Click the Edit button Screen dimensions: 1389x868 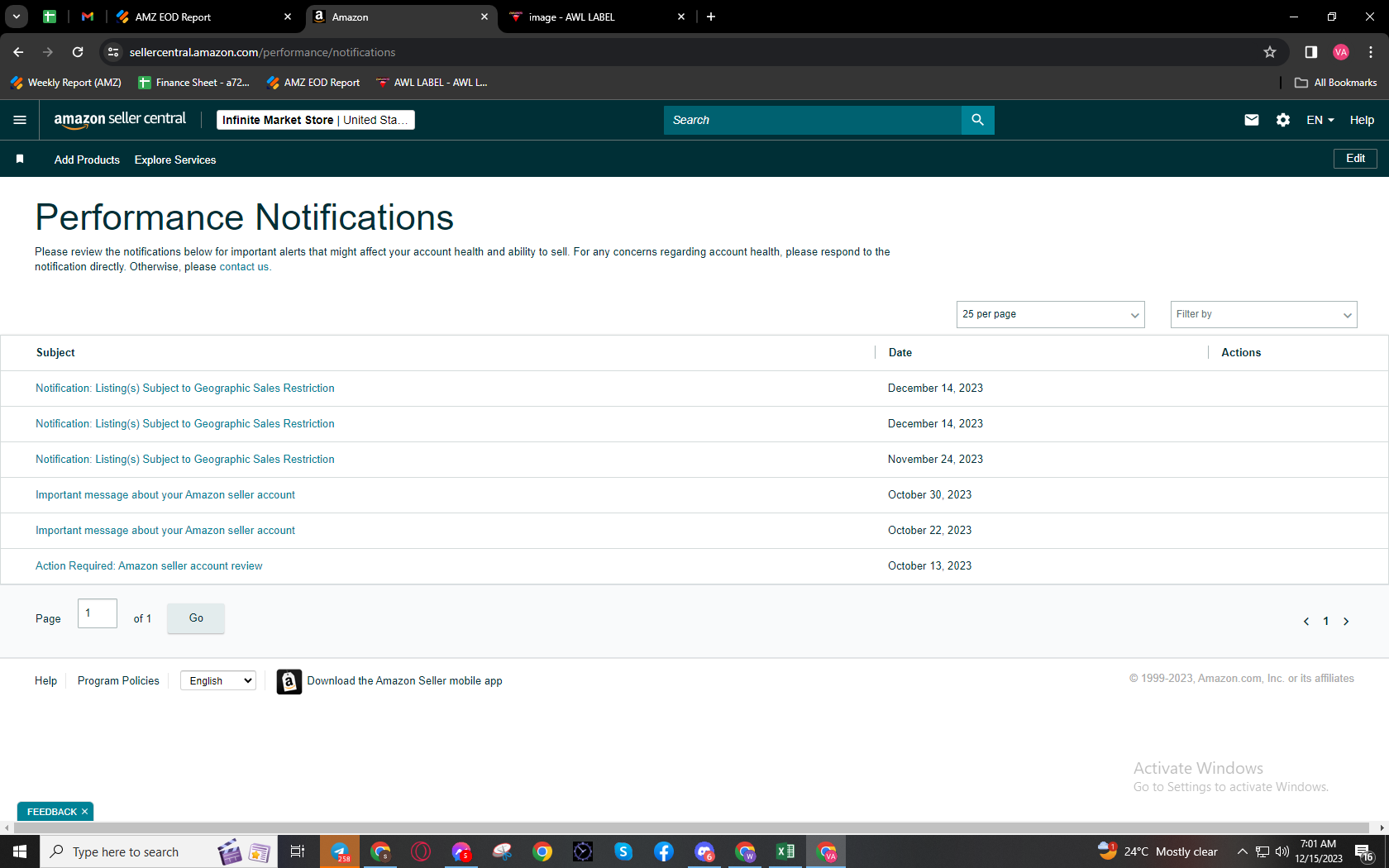1355,158
